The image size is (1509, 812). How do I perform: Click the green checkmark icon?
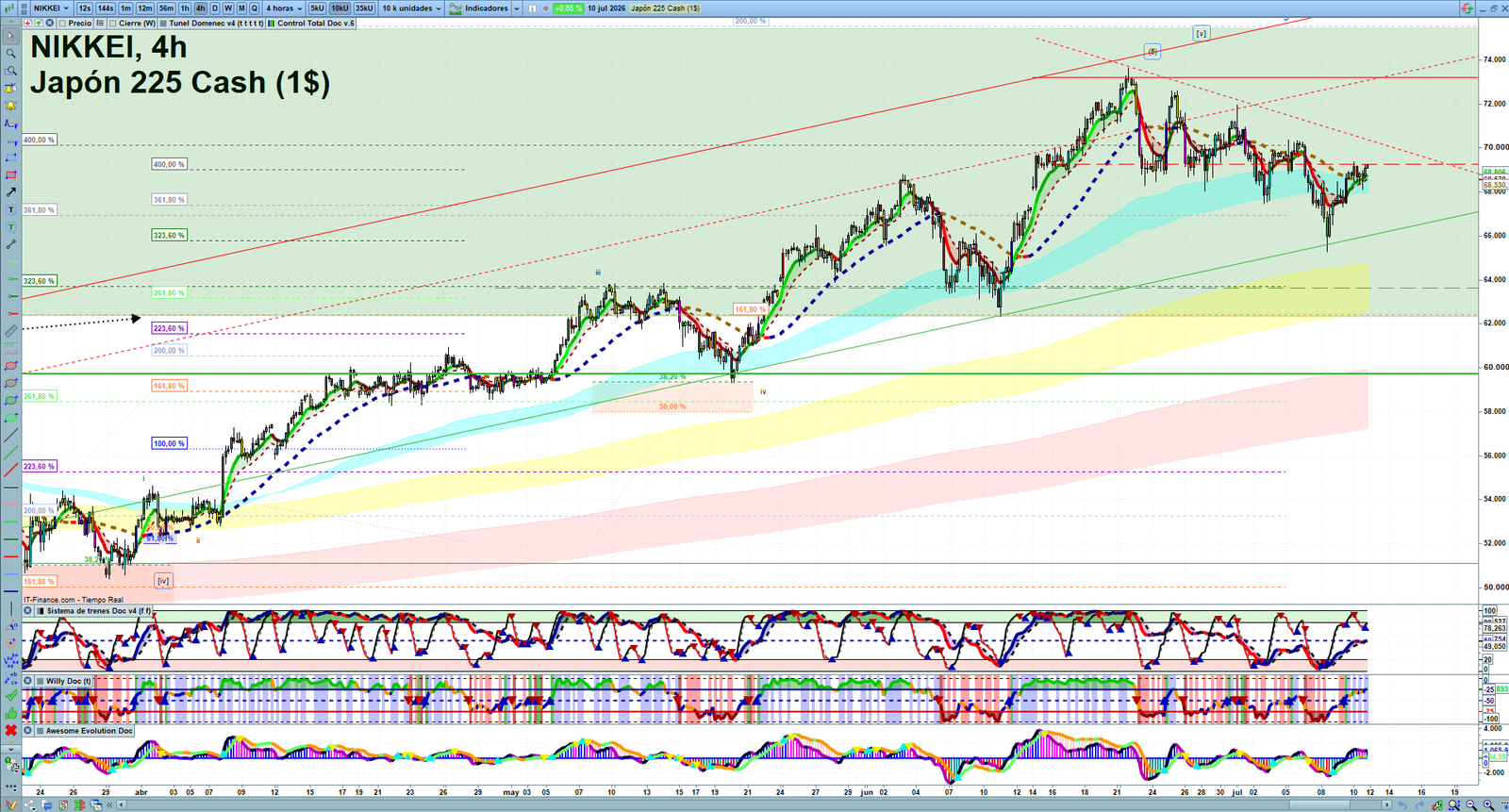(x=11, y=696)
